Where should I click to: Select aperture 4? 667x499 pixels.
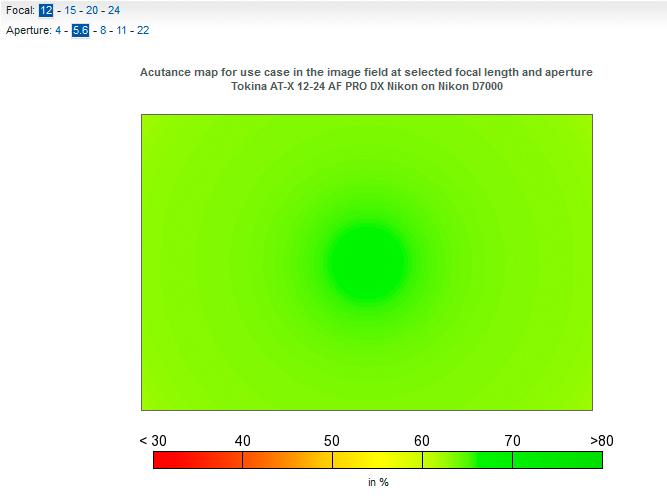coord(58,30)
